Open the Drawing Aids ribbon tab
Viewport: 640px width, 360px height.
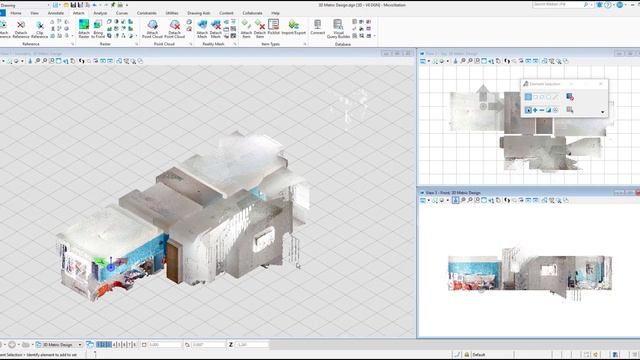[x=199, y=13]
